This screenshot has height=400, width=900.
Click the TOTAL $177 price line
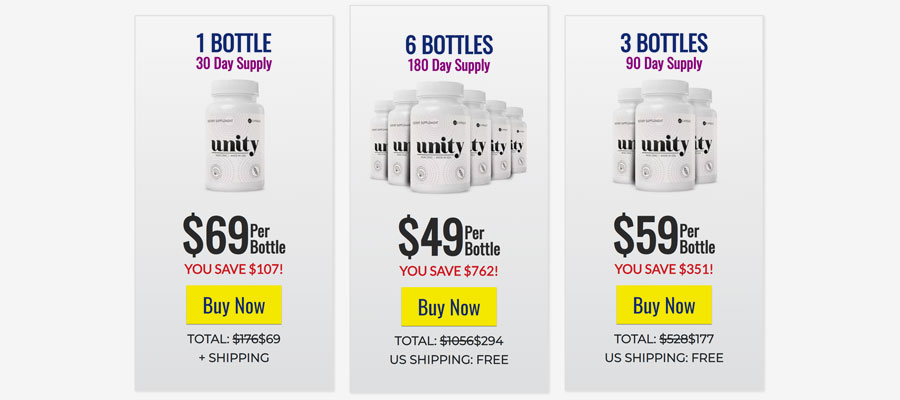664,339
